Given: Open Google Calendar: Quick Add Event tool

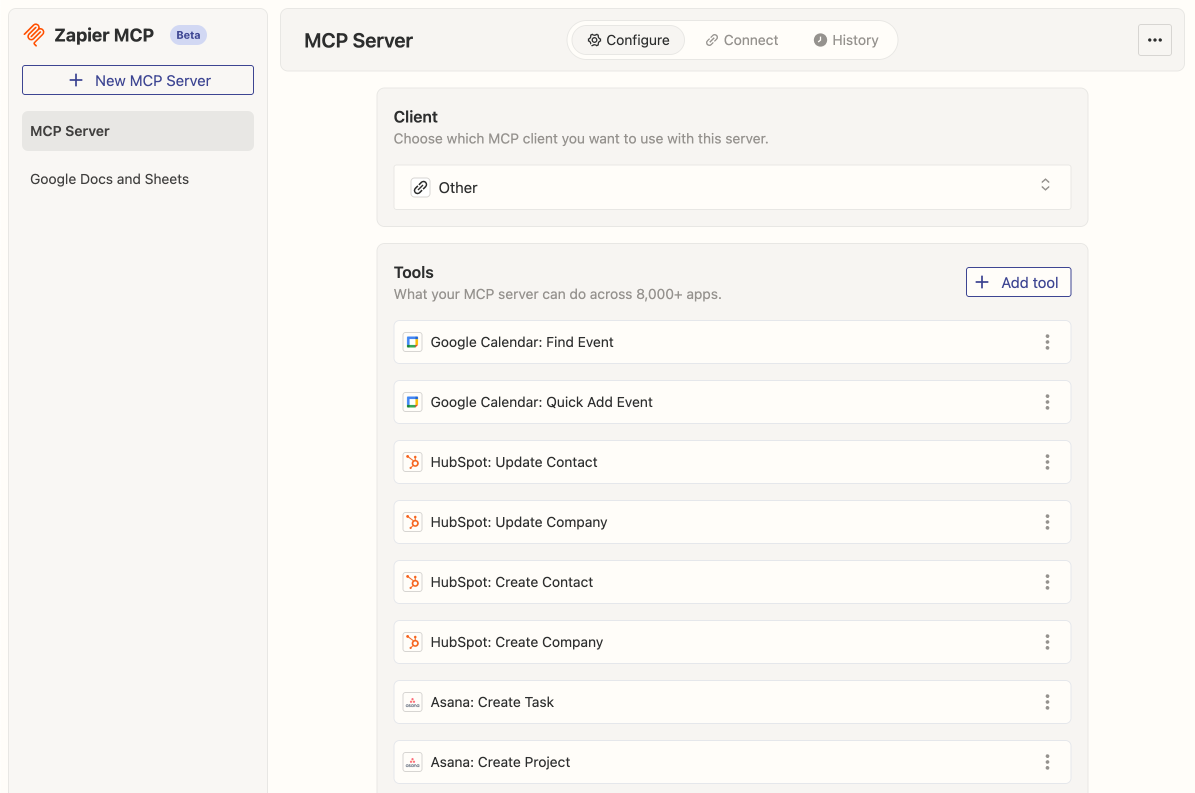Looking at the screenshot, I should [732, 402].
